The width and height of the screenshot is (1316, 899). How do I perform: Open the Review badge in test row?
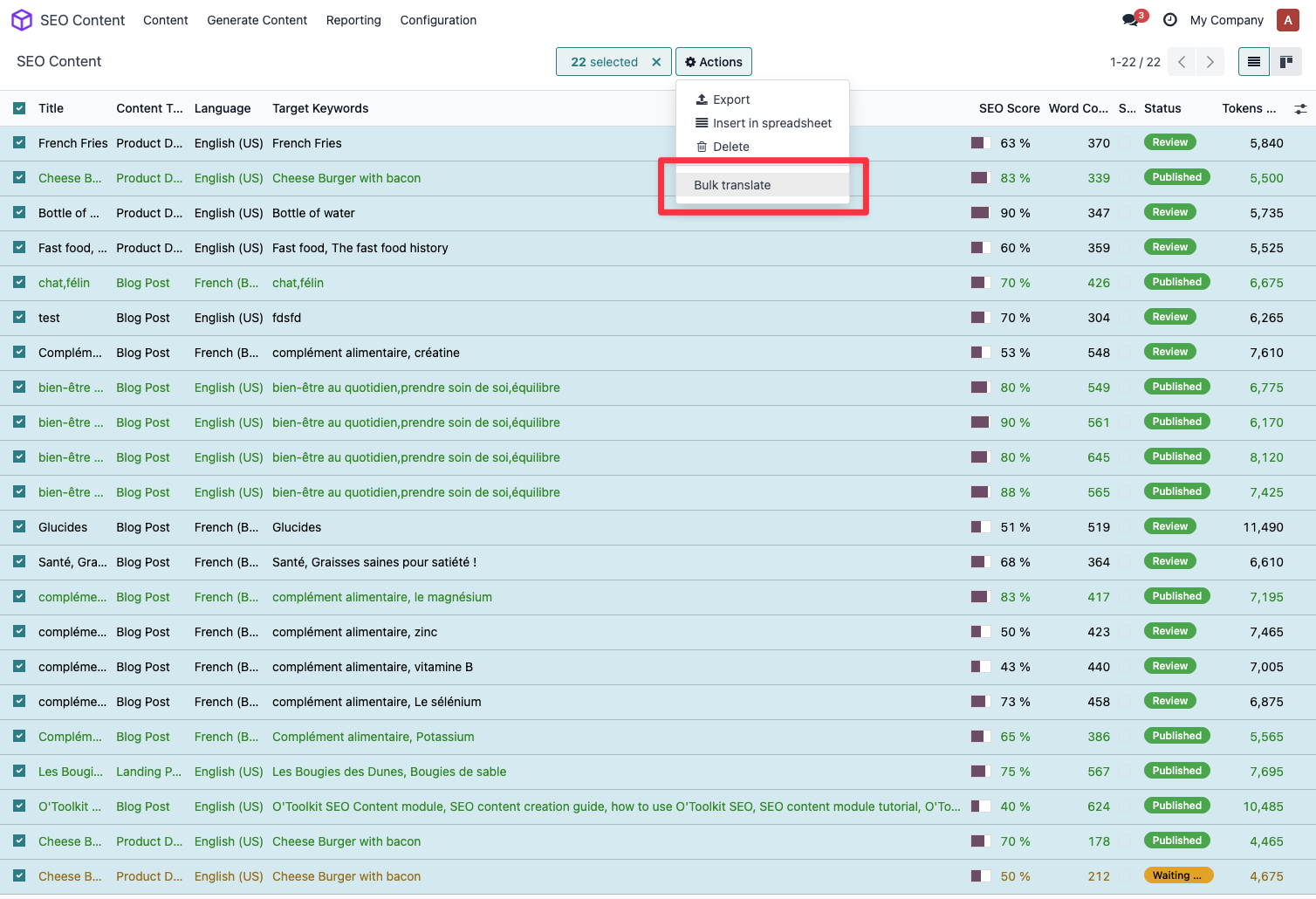click(x=1169, y=317)
